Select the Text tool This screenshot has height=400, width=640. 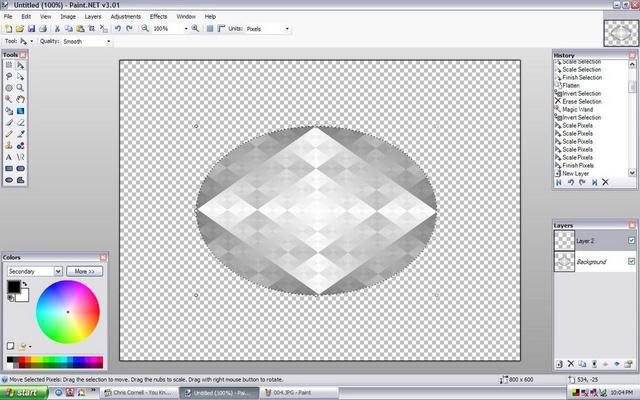[x=9, y=157]
